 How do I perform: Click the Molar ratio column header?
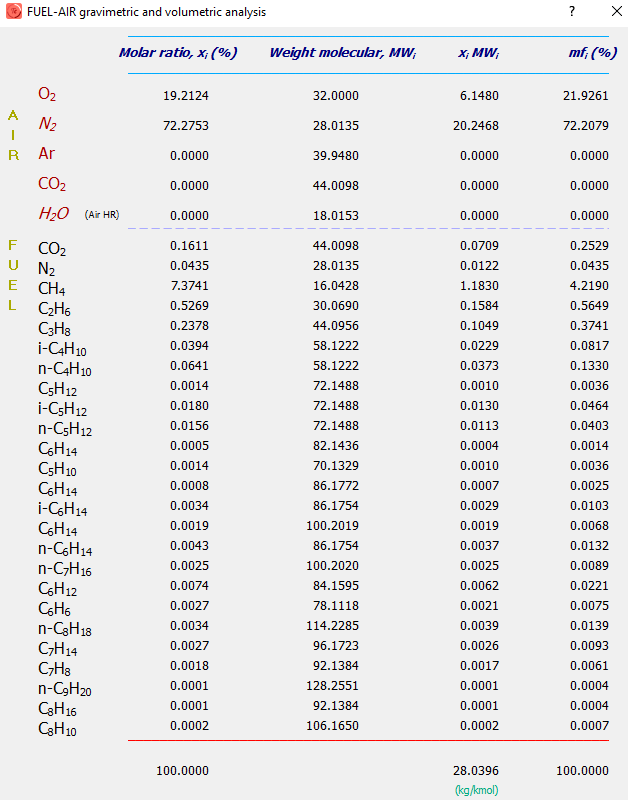(178, 53)
